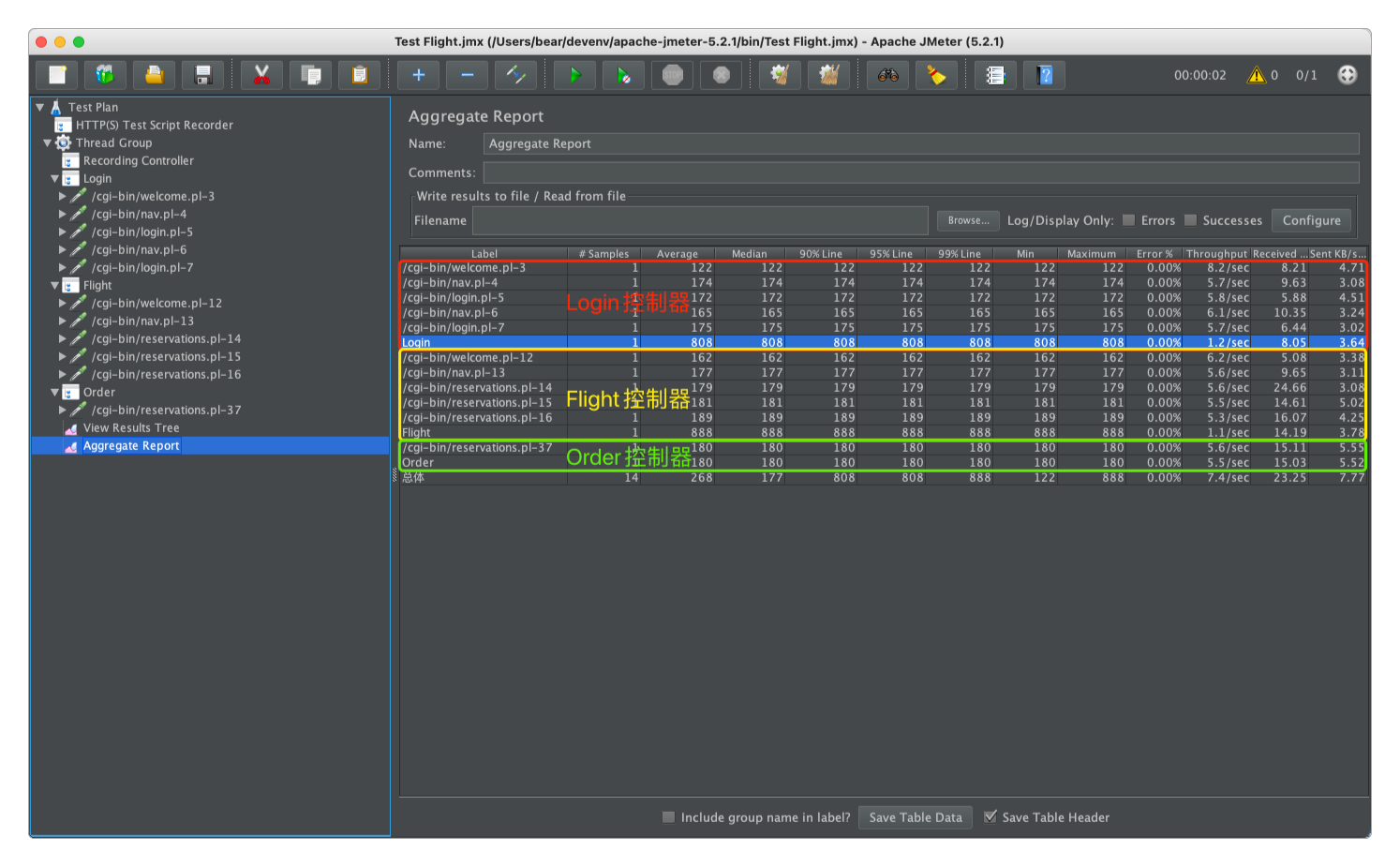The width and height of the screenshot is (1400, 867).
Task: Click the Help question mark icon
Action: [x=1045, y=75]
